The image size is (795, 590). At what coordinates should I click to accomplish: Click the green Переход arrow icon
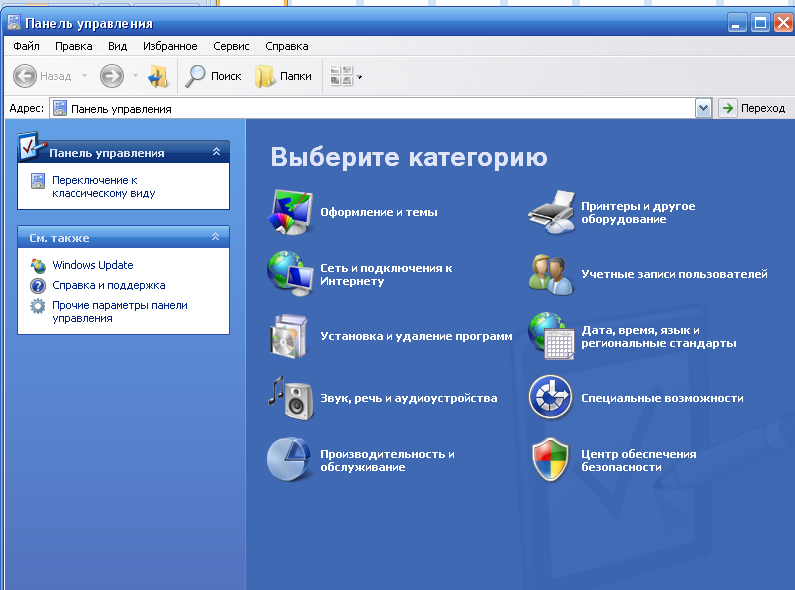point(728,108)
